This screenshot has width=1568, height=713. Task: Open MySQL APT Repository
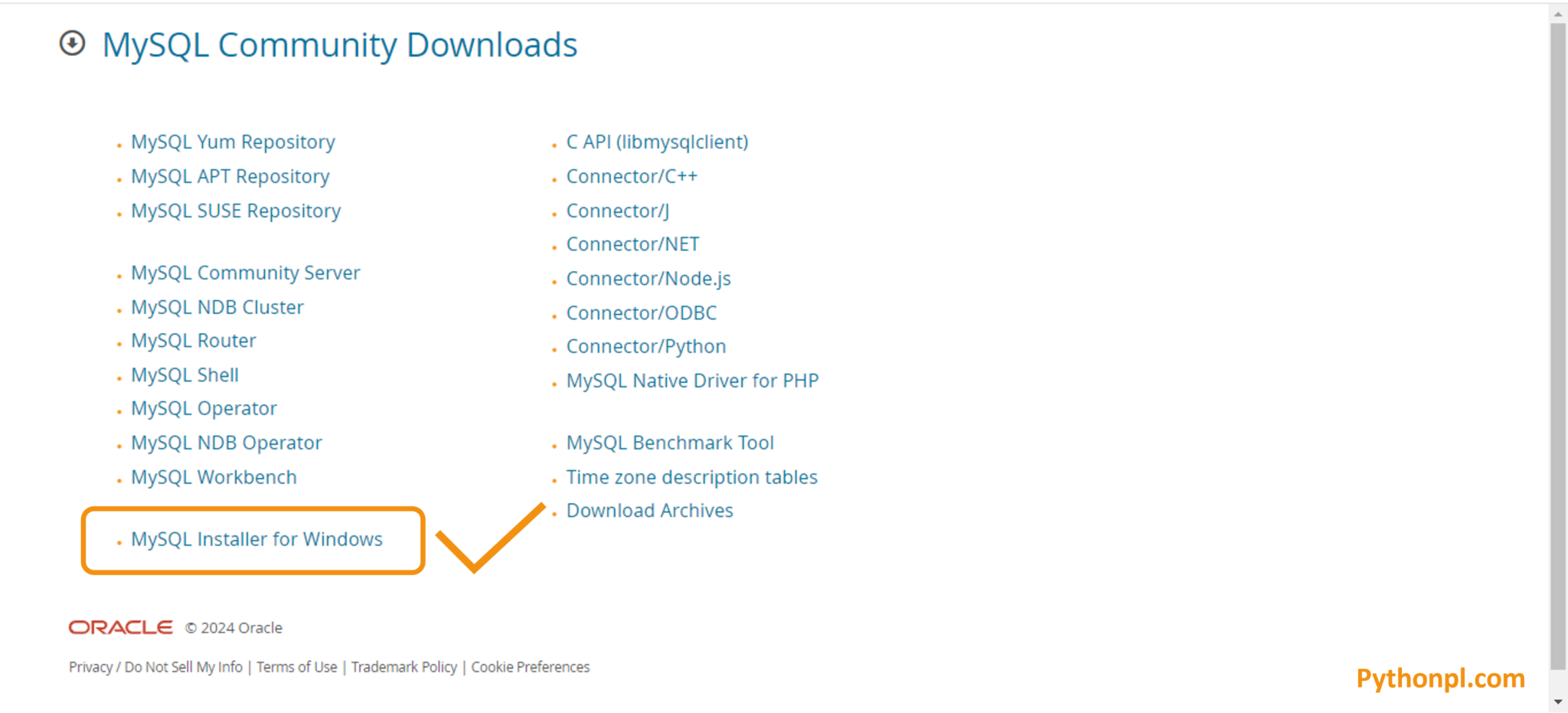point(230,176)
